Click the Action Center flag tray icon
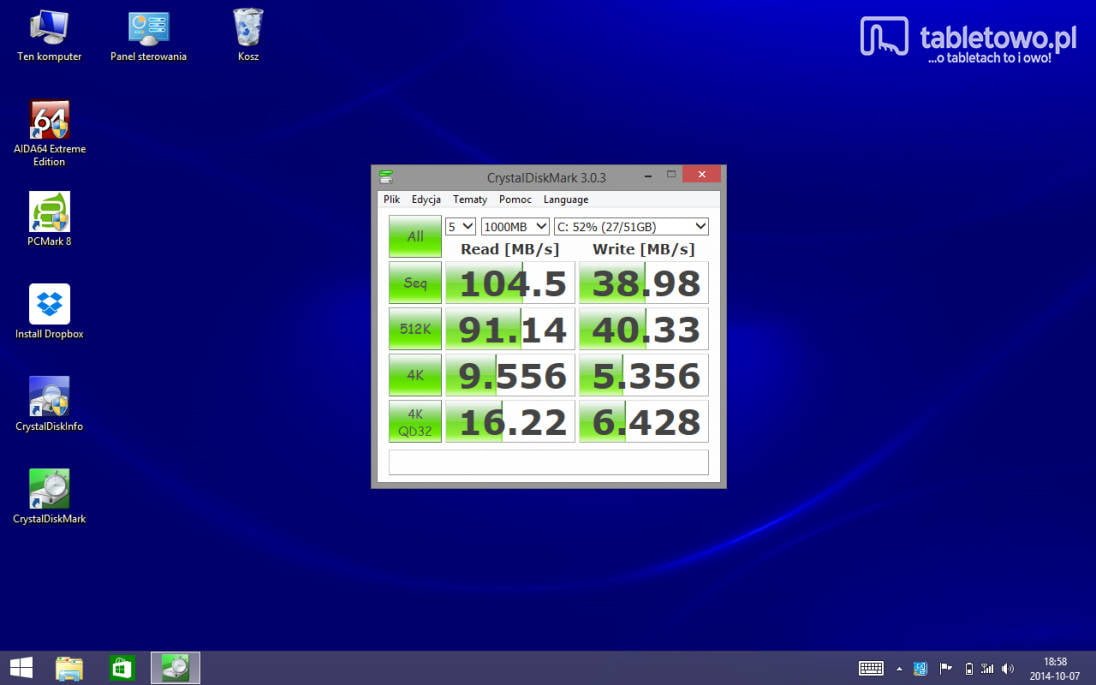The image size is (1096, 685). point(945,668)
